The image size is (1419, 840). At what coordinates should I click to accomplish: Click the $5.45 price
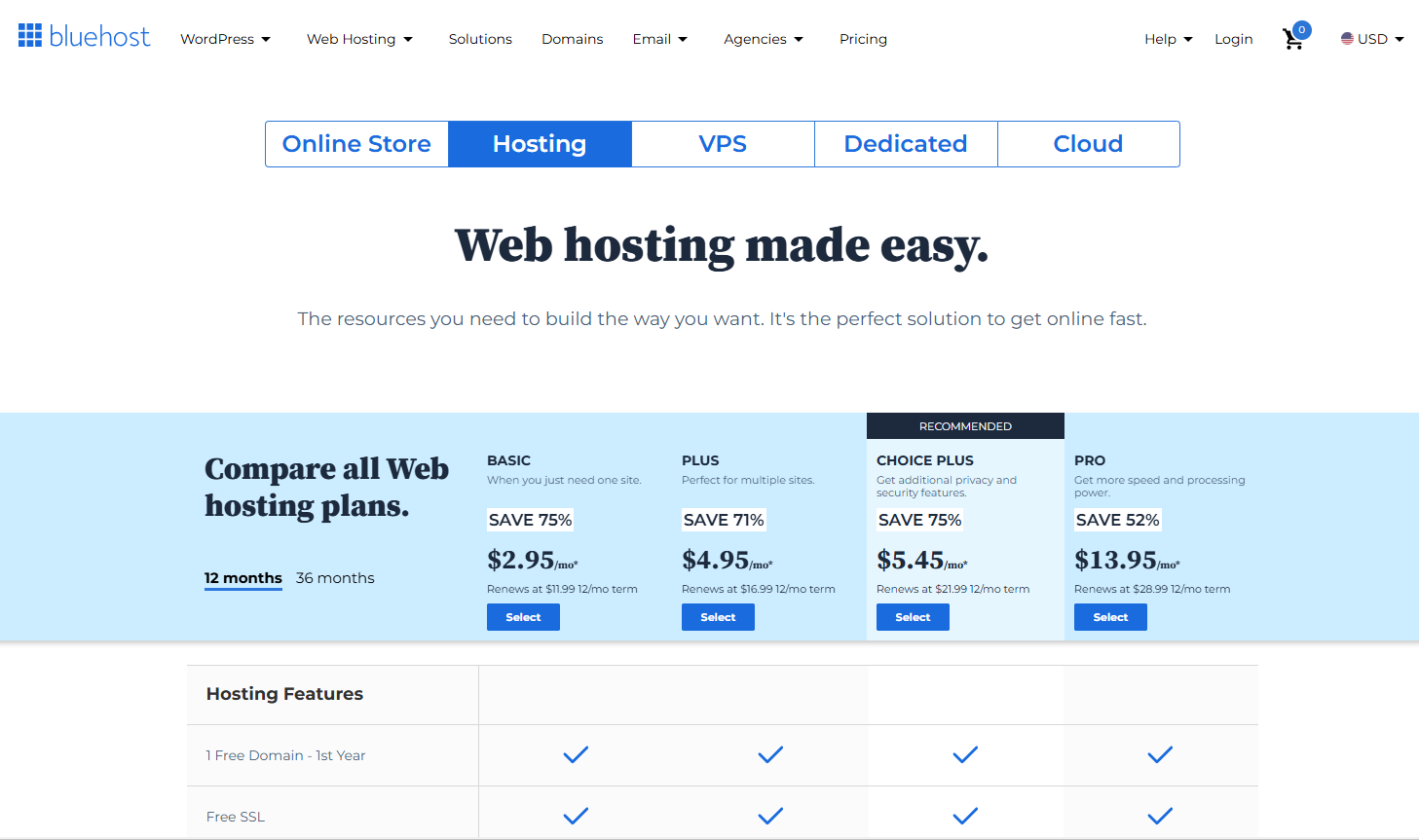tap(911, 560)
